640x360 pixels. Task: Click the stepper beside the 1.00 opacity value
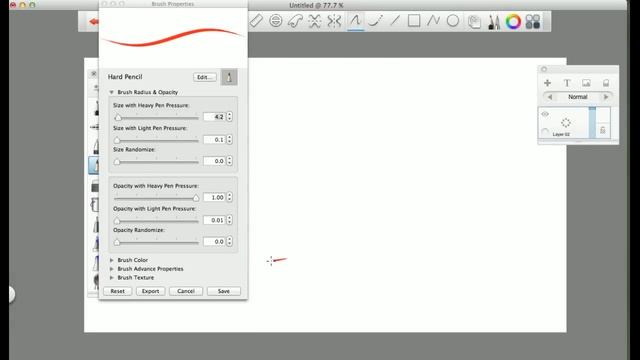click(x=229, y=197)
